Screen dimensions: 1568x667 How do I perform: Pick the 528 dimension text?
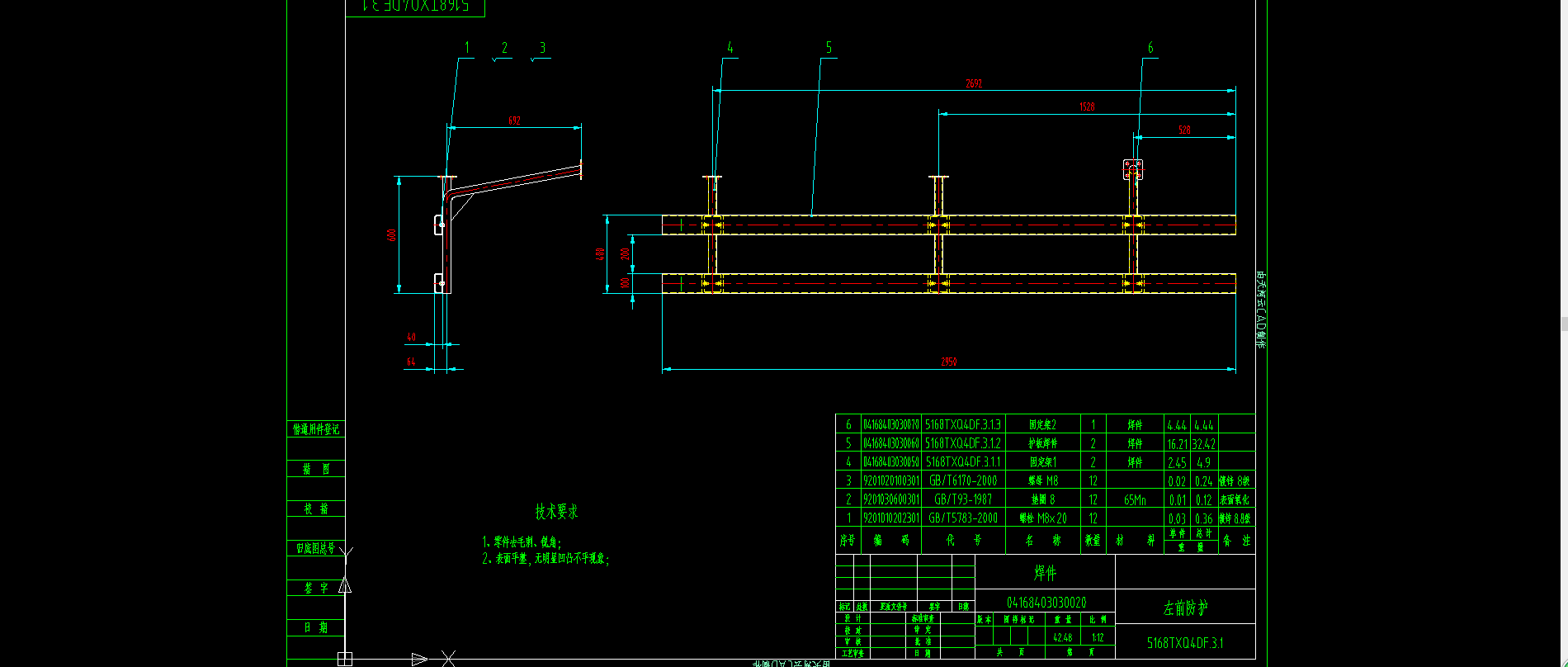tap(1184, 130)
